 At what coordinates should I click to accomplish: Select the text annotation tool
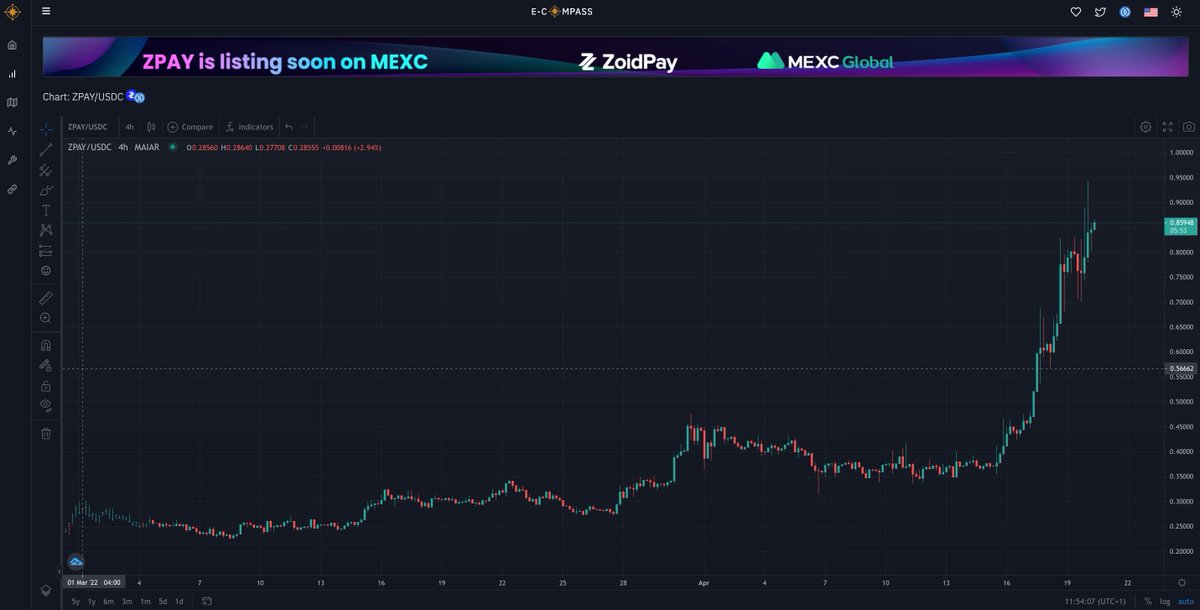click(x=46, y=210)
